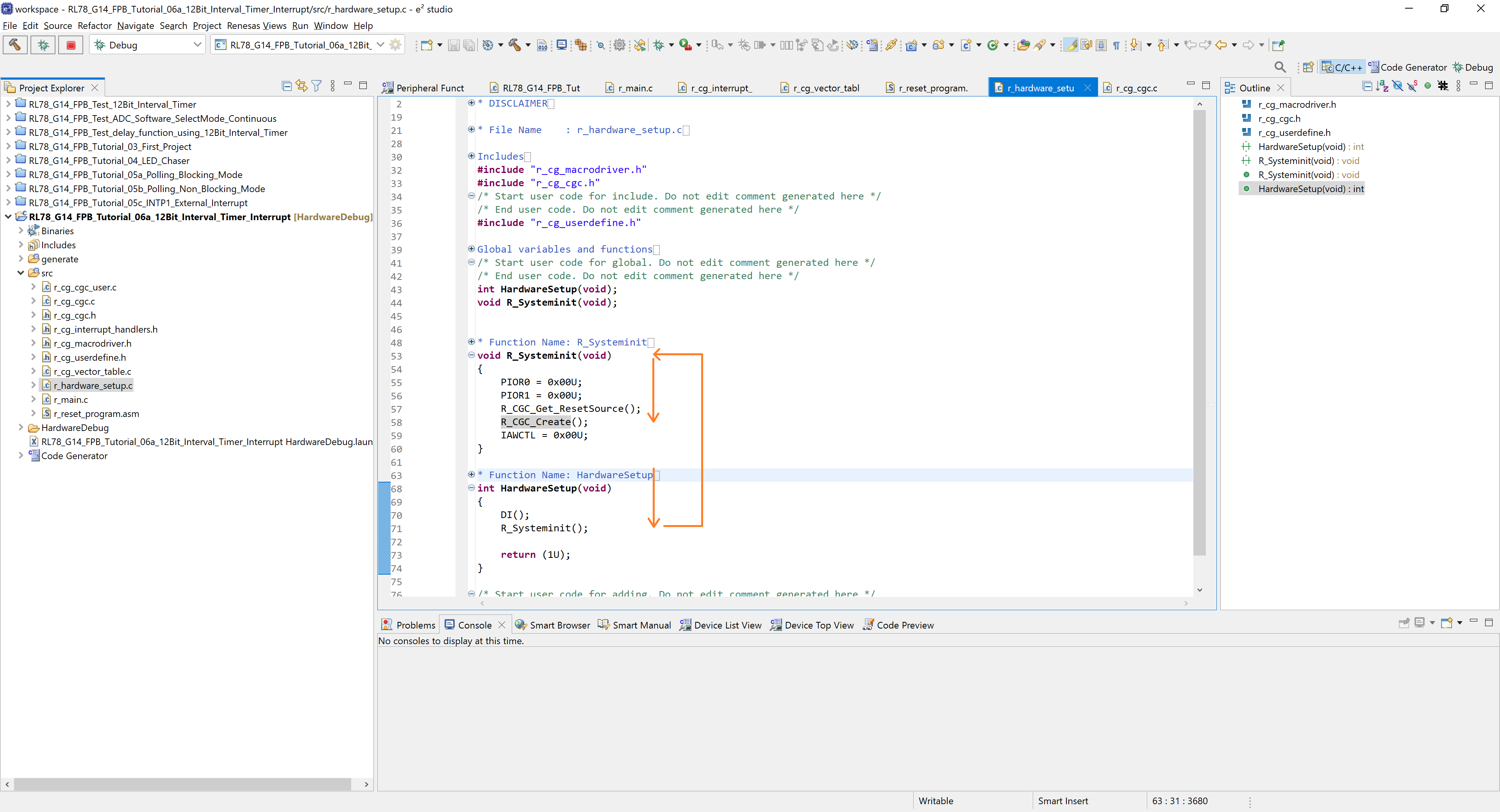Image resolution: width=1500 pixels, height=812 pixels.
Task: Click the Build hammer button
Action: [15, 45]
